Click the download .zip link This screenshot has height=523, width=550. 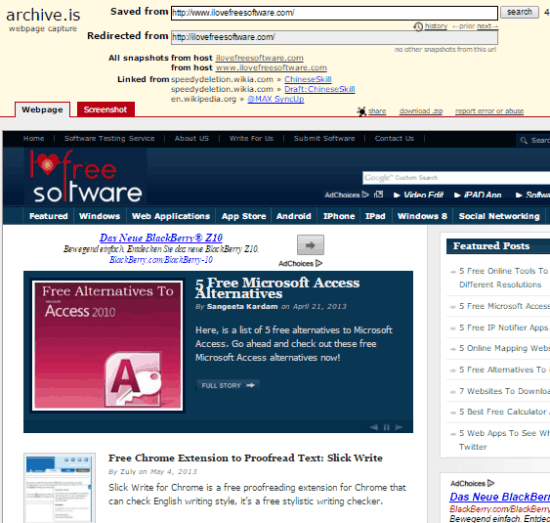[x=421, y=111]
